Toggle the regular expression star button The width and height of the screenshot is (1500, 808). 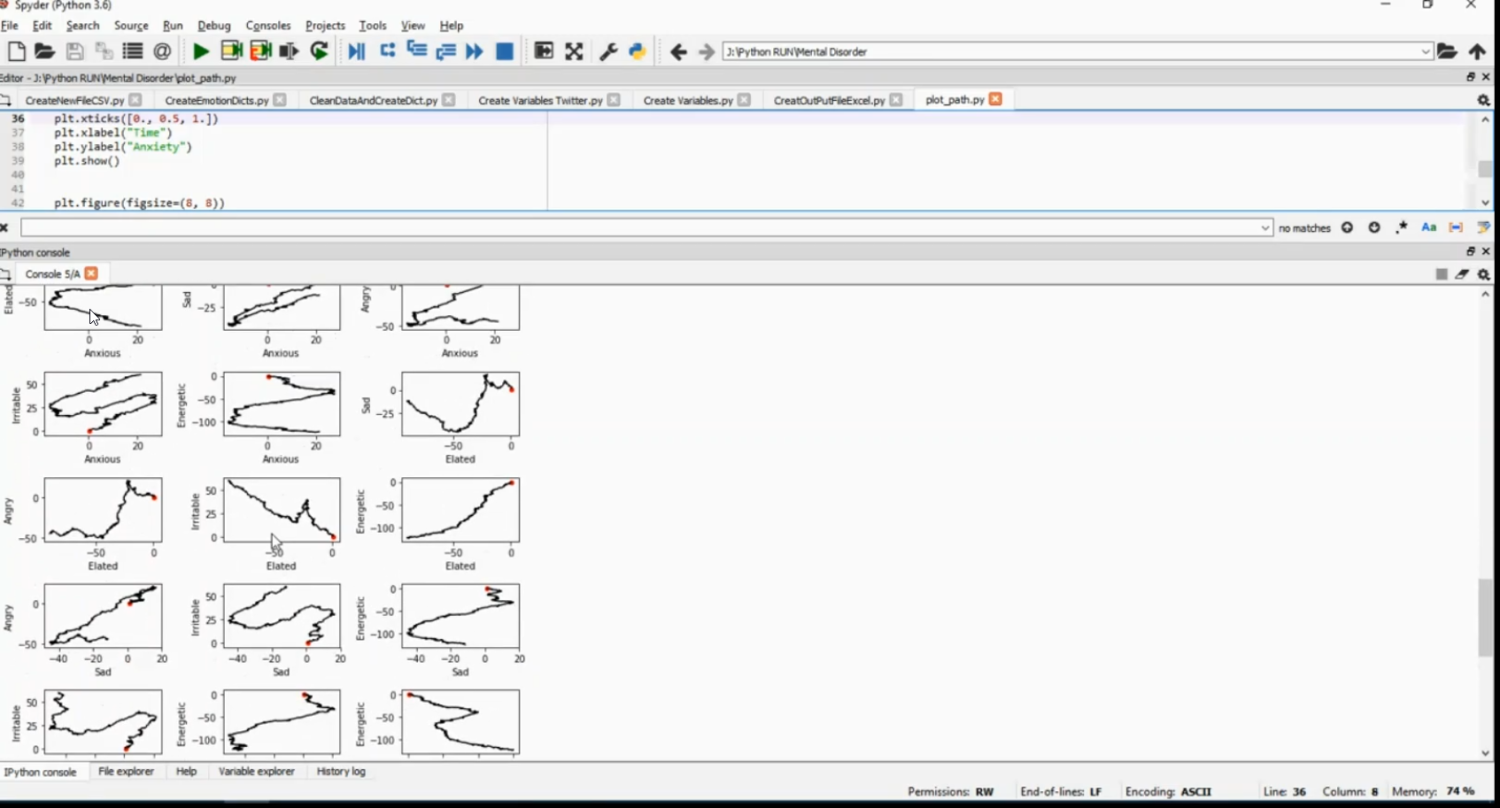pyautogui.click(x=1401, y=228)
